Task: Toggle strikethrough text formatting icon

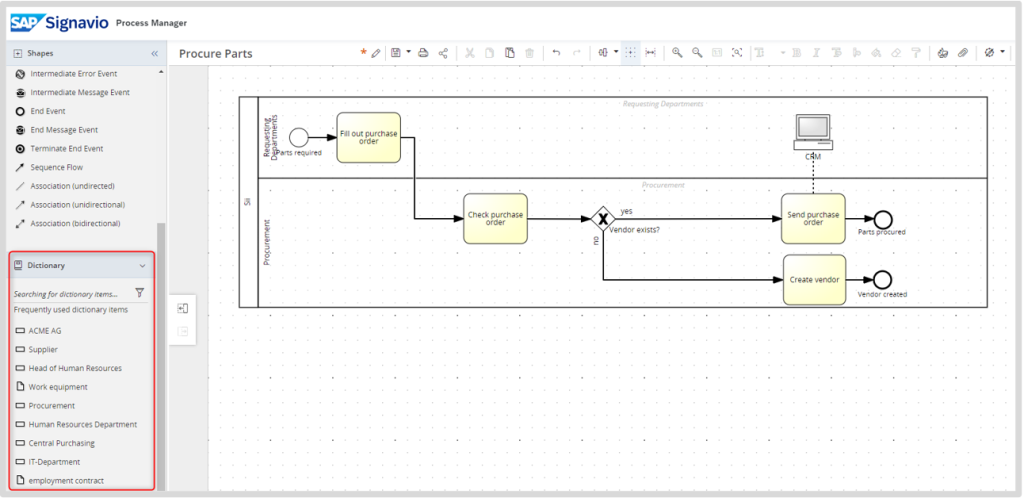Action: 837,53
